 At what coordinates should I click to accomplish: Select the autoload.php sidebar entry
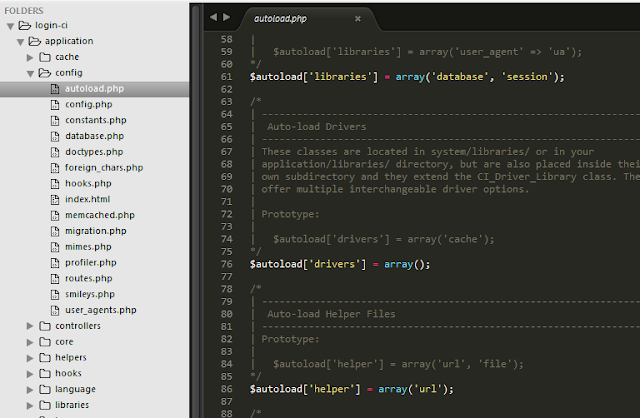(94, 89)
